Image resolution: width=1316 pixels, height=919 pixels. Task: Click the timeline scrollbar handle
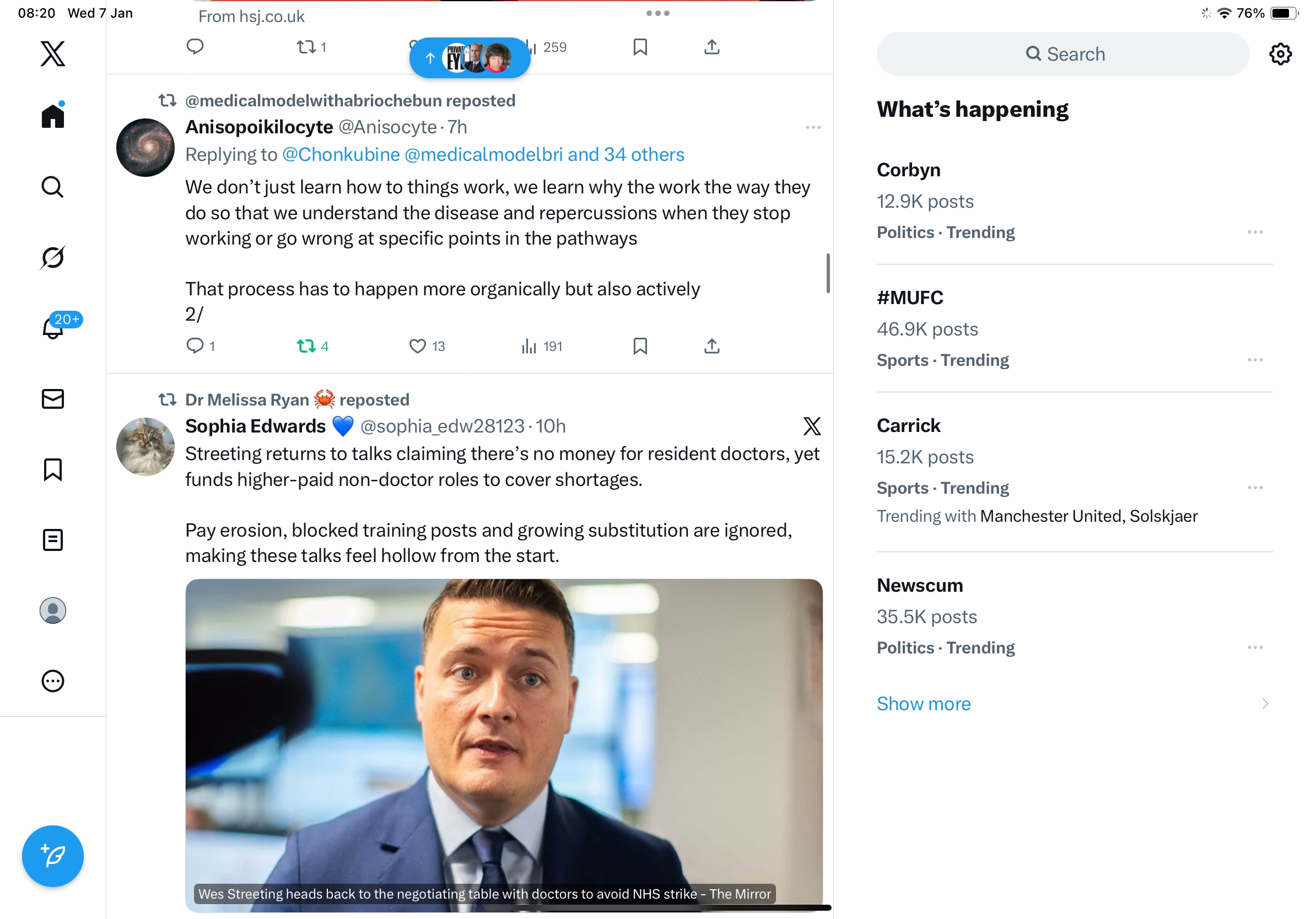tap(828, 273)
